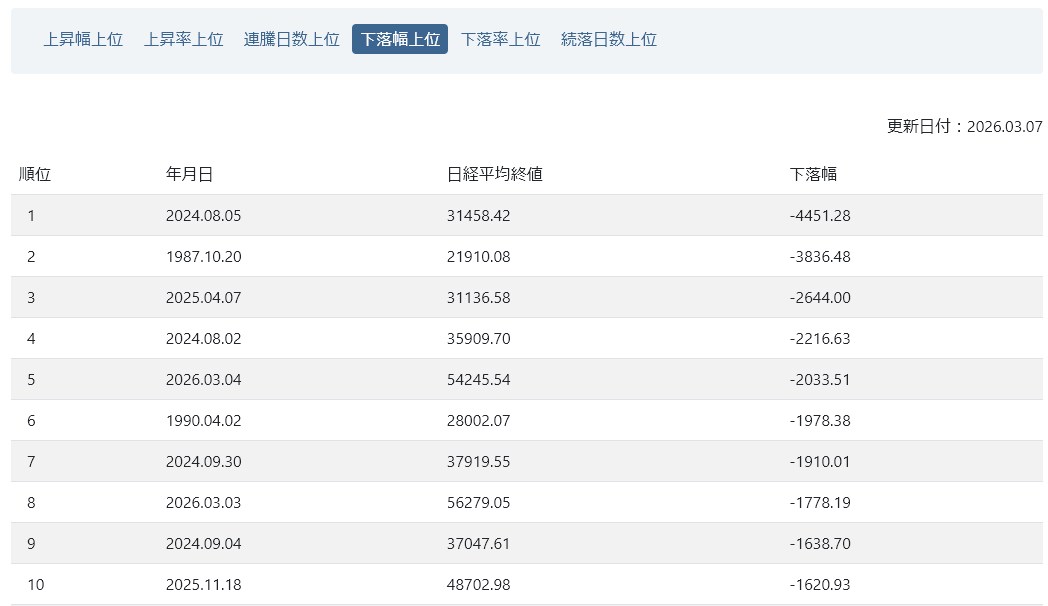Click the active 下落幅上位 tab
Screen dimensions: 1048x606
399,39
